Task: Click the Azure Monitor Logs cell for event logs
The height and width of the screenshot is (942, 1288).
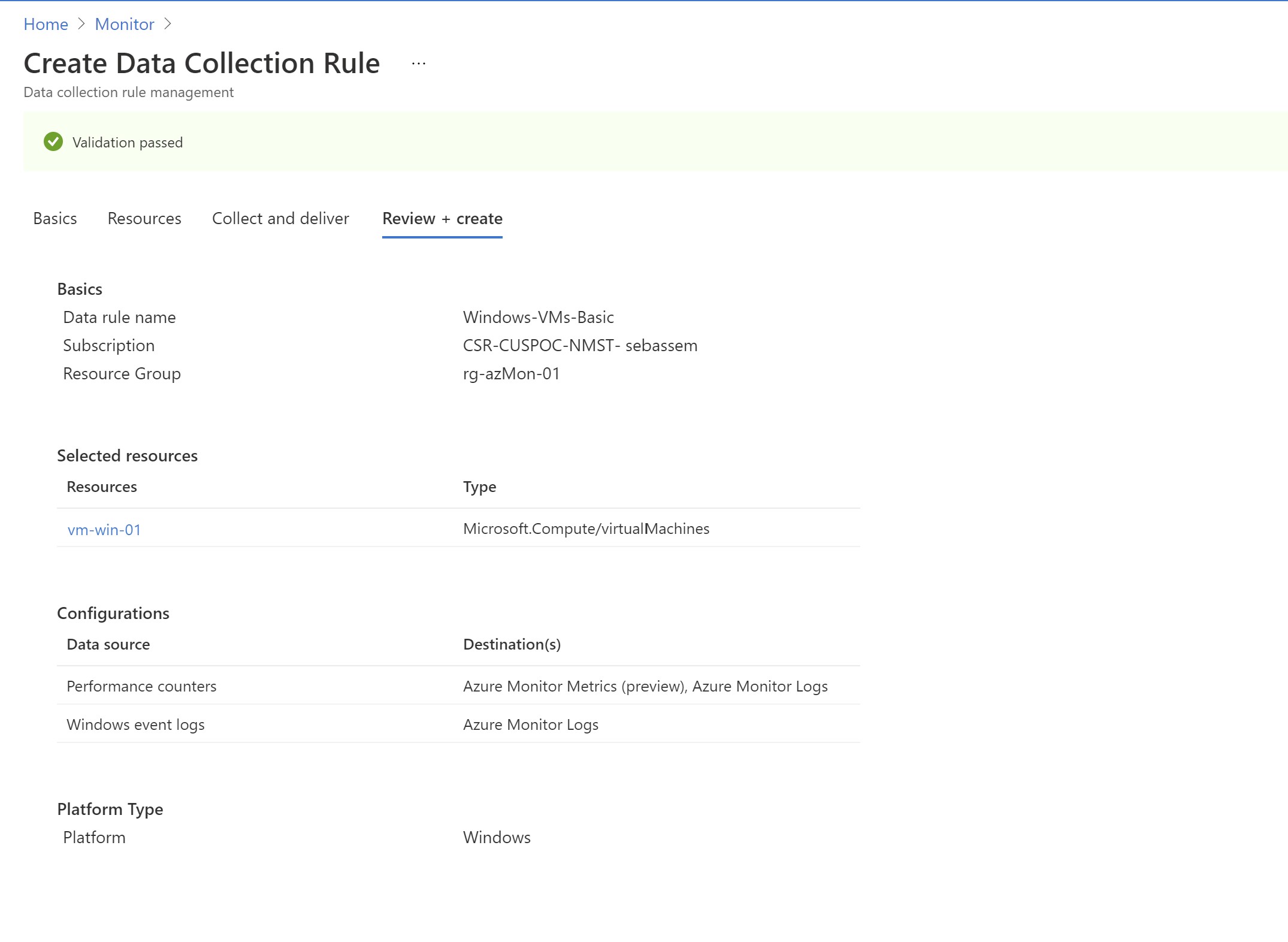Action: click(531, 724)
